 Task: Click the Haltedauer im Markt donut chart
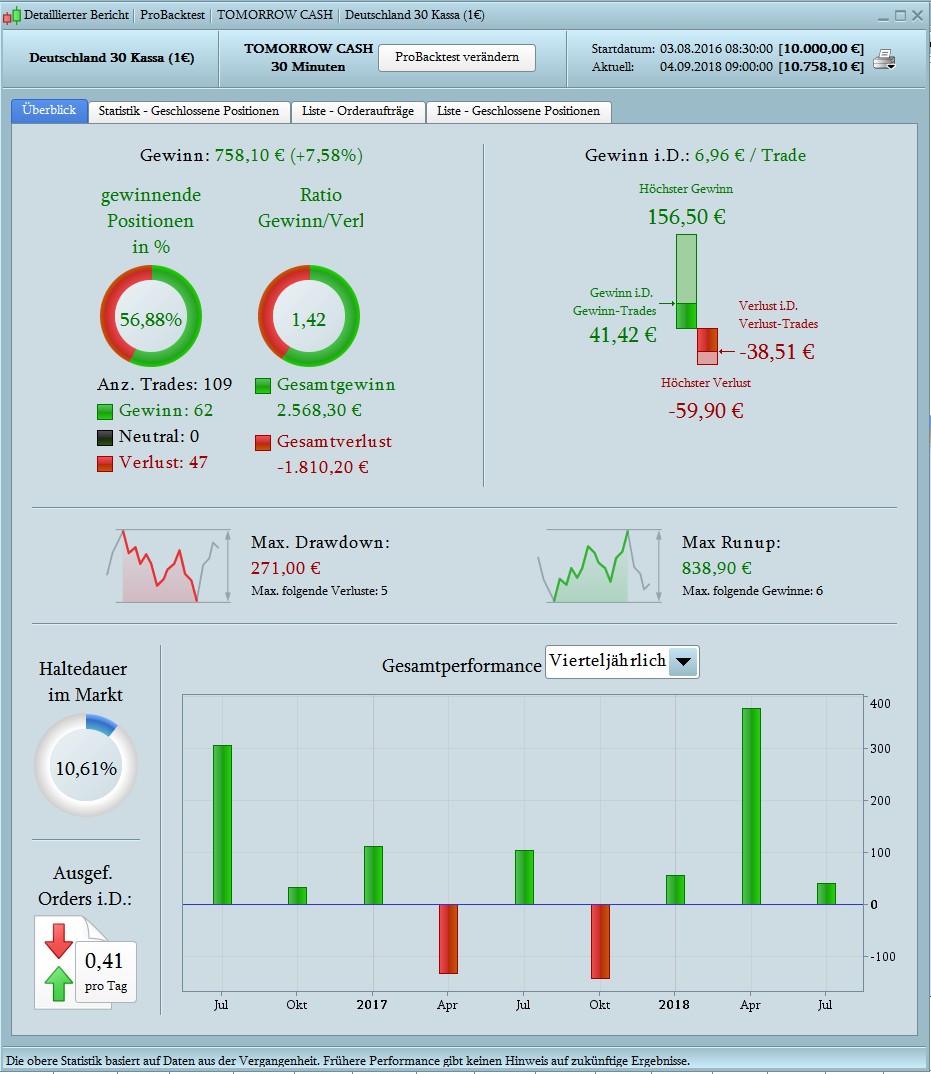[x=86, y=765]
